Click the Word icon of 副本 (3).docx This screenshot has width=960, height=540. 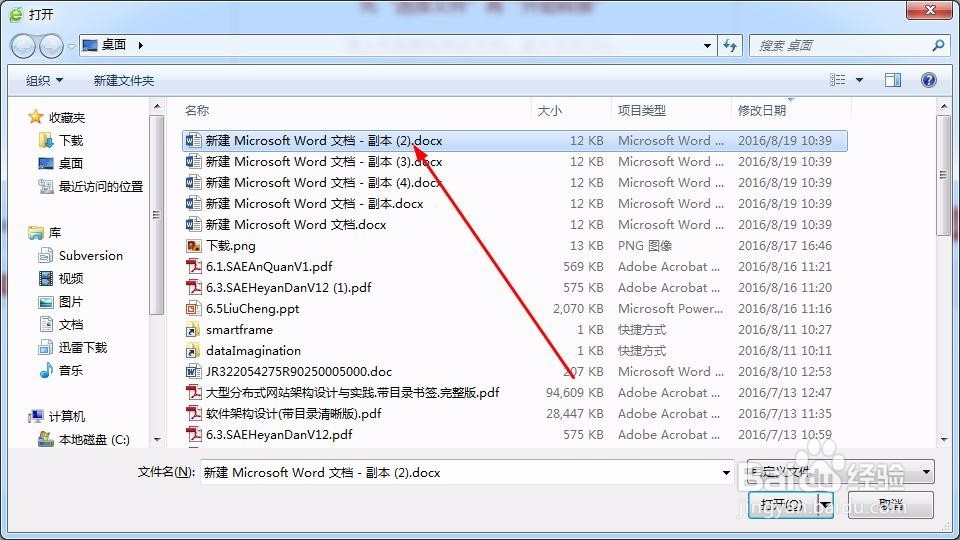(193, 162)
